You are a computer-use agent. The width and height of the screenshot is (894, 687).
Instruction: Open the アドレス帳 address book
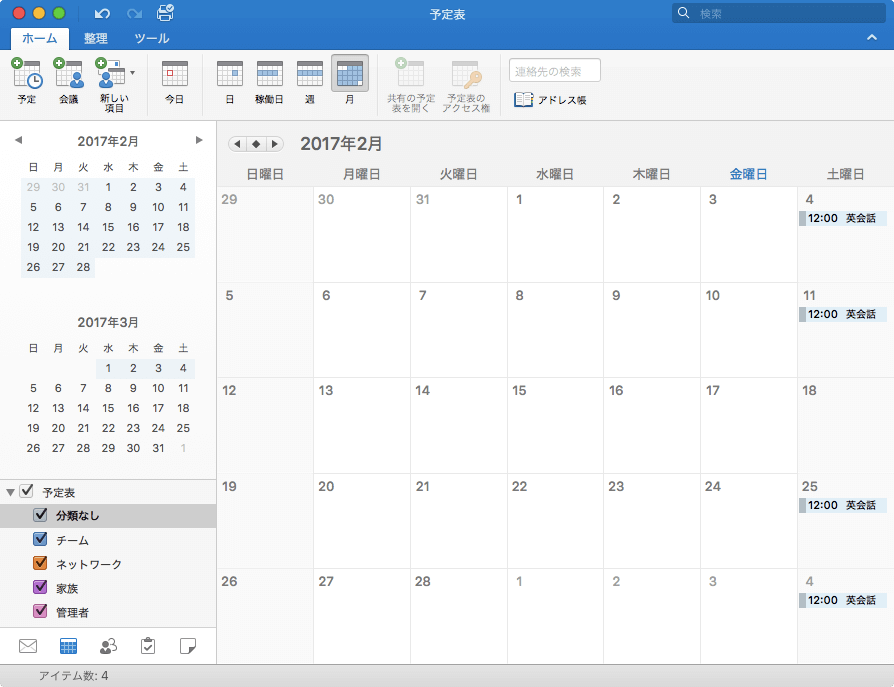(550, 100)
